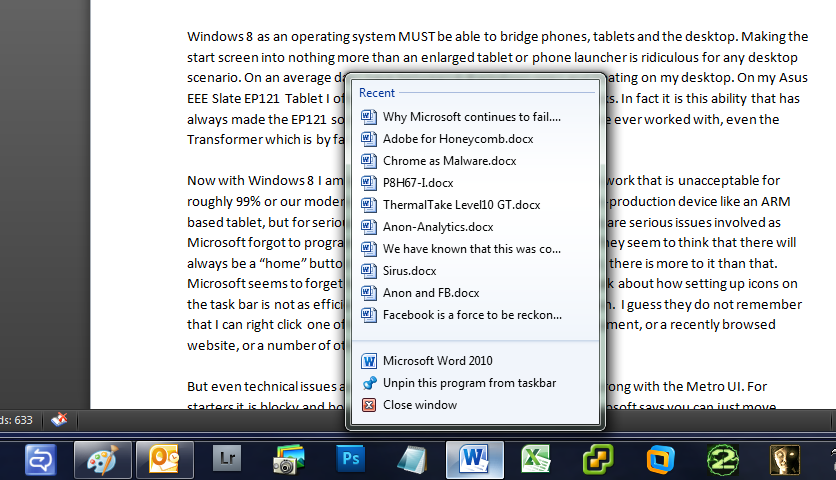Open Sirus.docx recent document
The image size is (836, 480).
click(x=475, y=271)
